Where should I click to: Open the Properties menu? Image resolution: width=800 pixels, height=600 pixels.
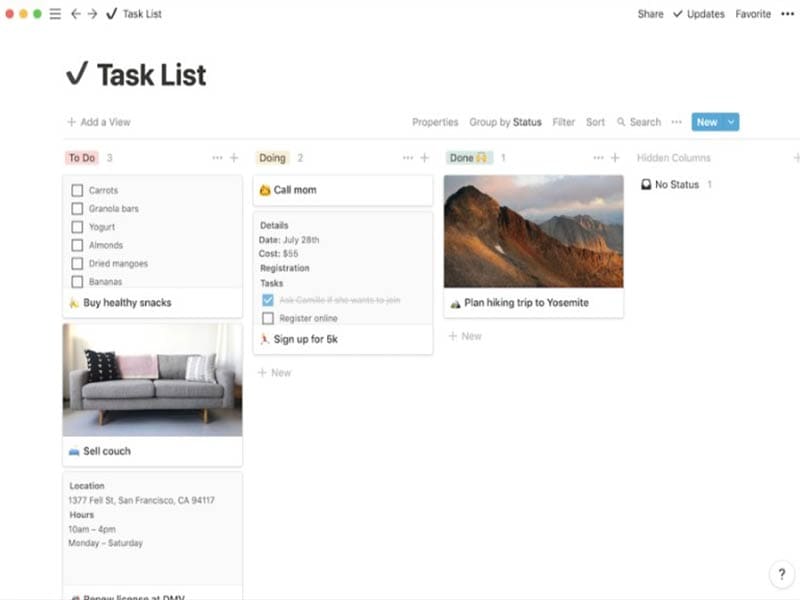[x=435, y=122]
